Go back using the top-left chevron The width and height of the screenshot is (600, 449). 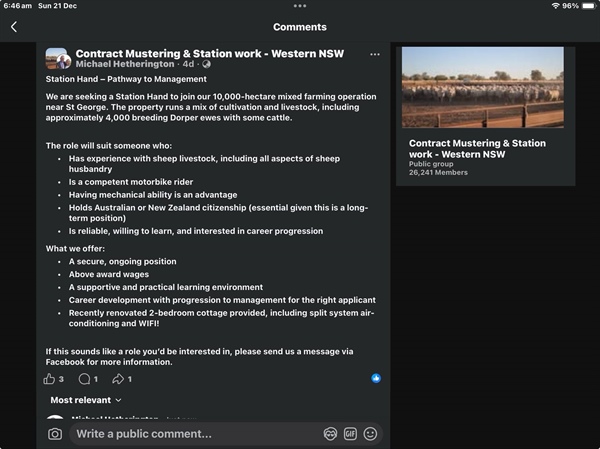tap(13, 27)
